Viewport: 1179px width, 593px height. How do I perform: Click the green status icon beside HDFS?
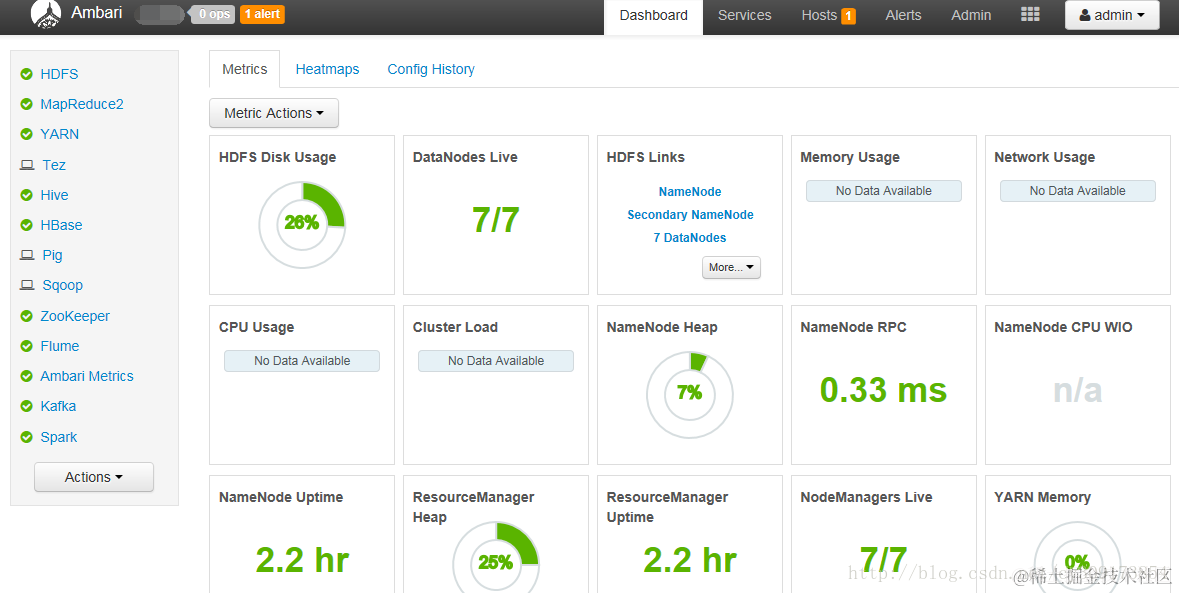coord(26,74)
